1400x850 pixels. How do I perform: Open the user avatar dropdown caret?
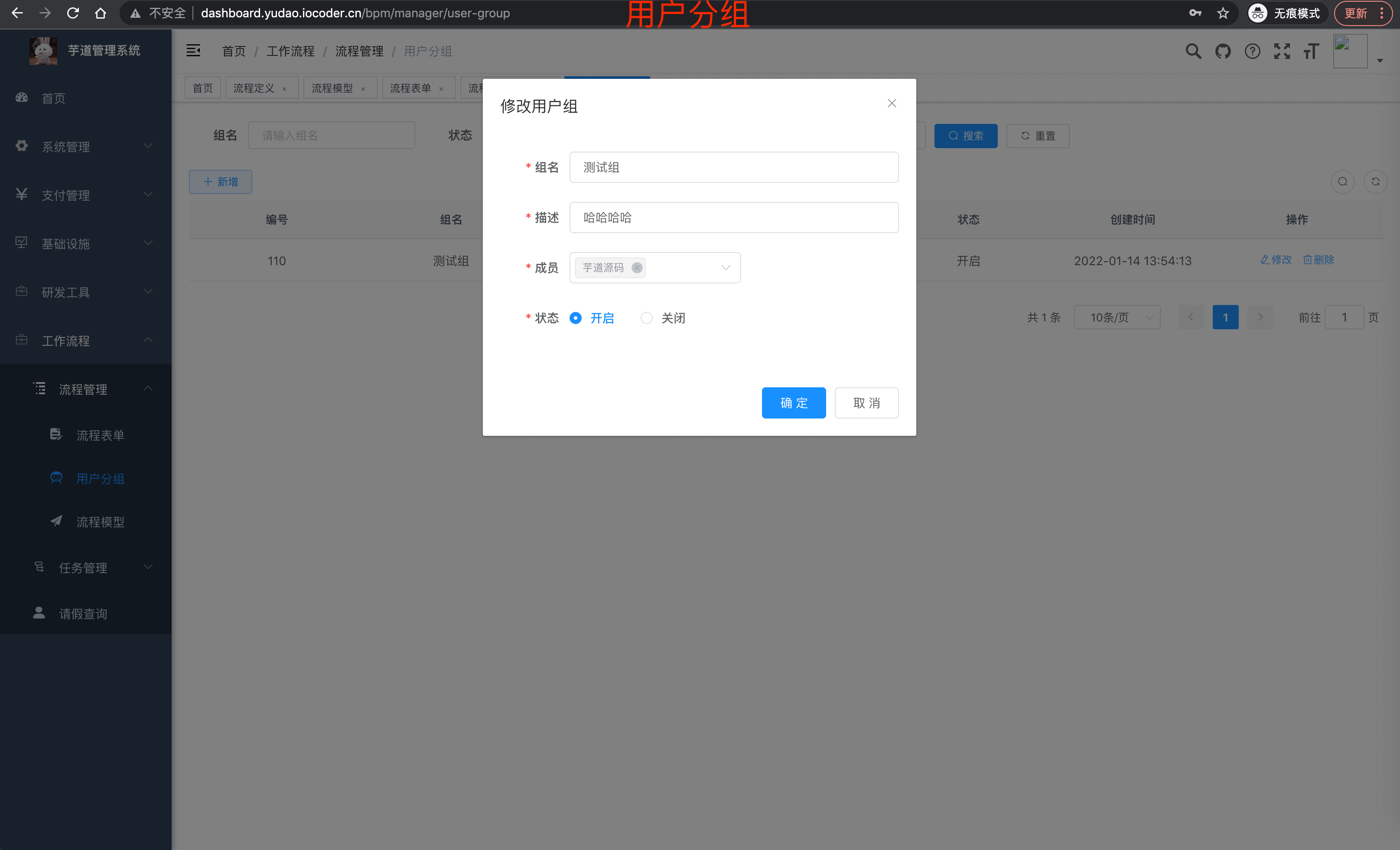1380,60
